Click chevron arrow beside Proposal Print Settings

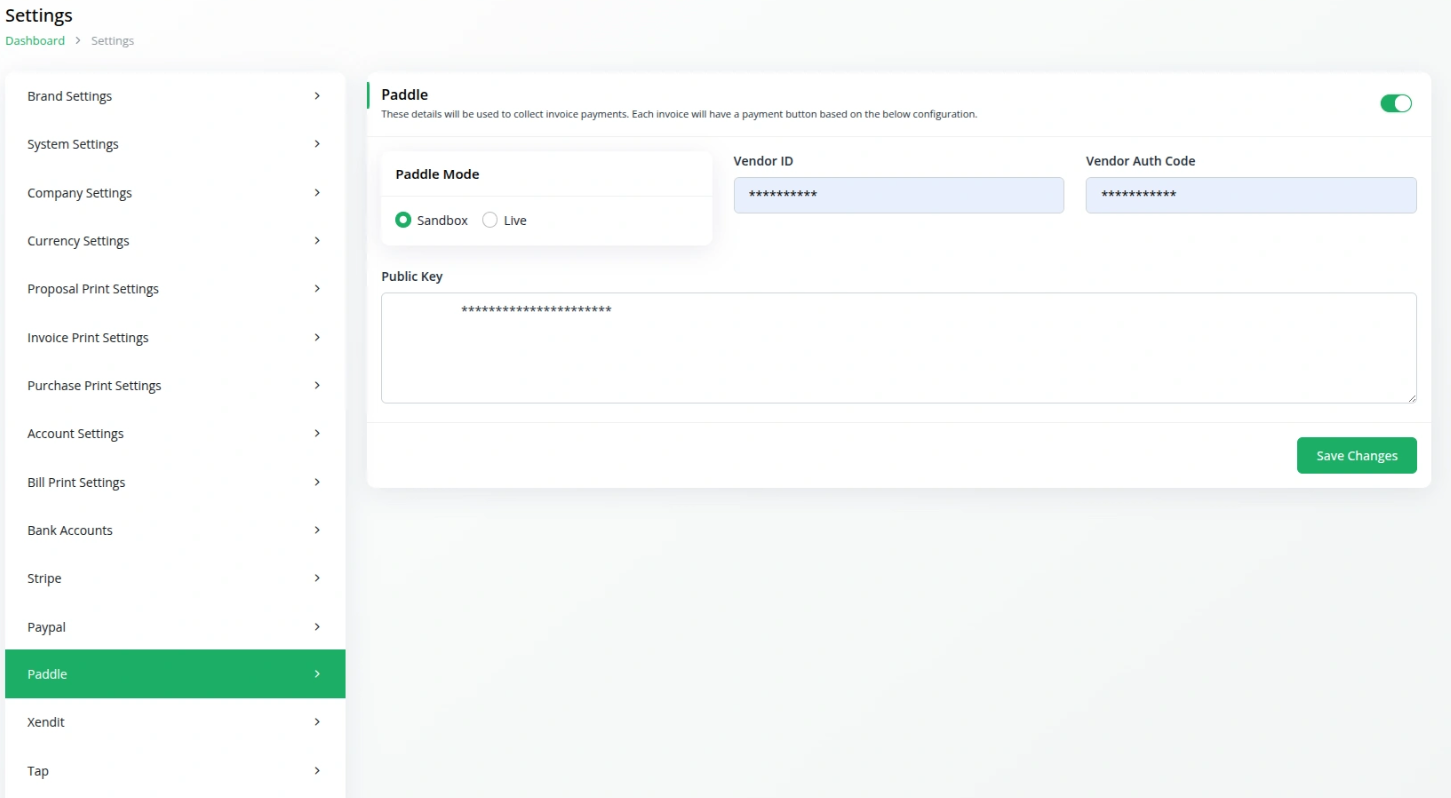[317, 288]
